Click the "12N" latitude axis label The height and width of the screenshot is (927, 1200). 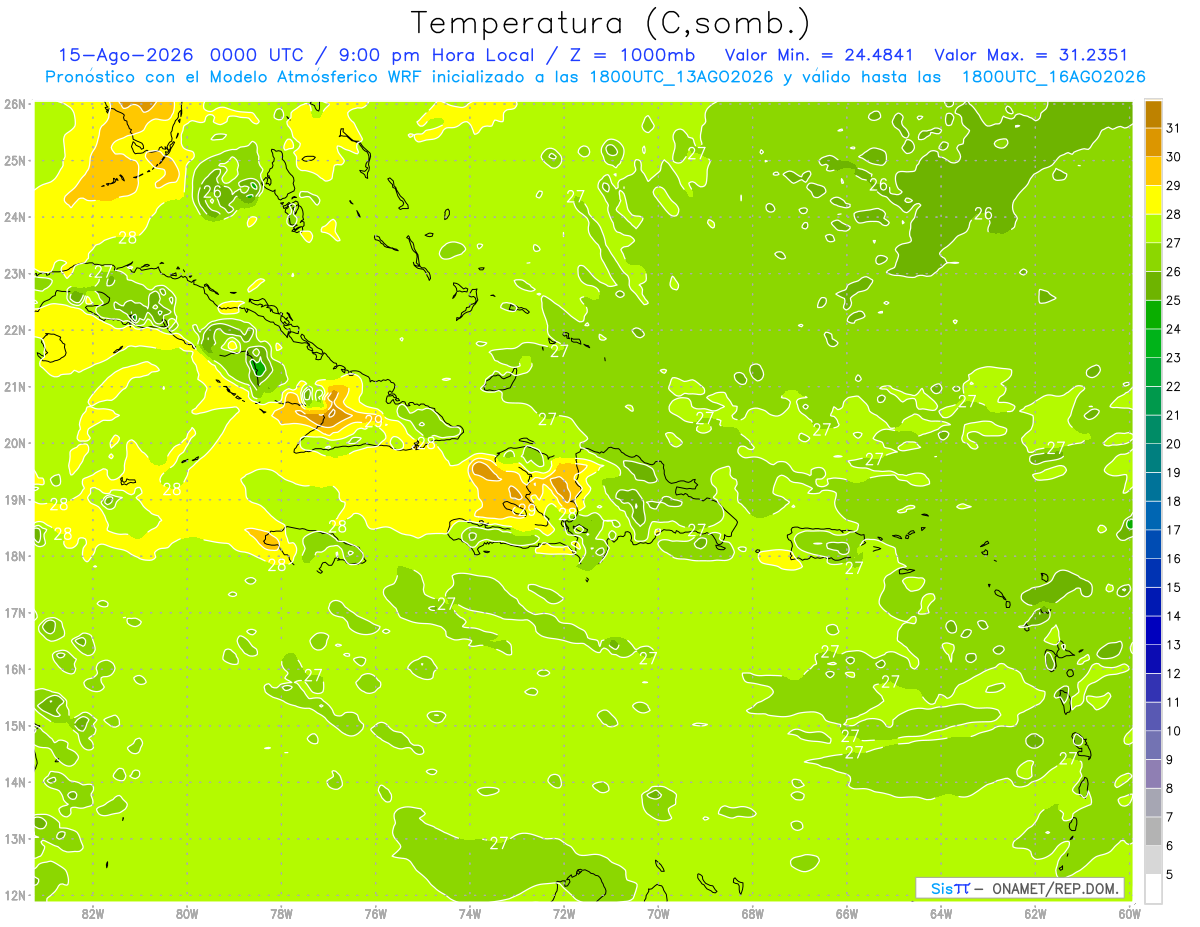[x=14, y=895]
